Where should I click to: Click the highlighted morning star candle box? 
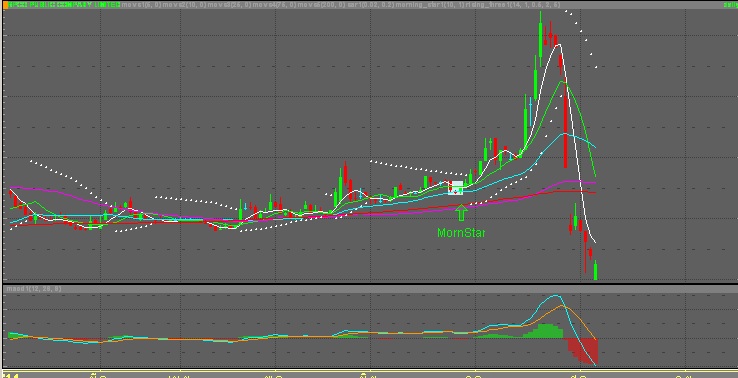coord(455,187)
